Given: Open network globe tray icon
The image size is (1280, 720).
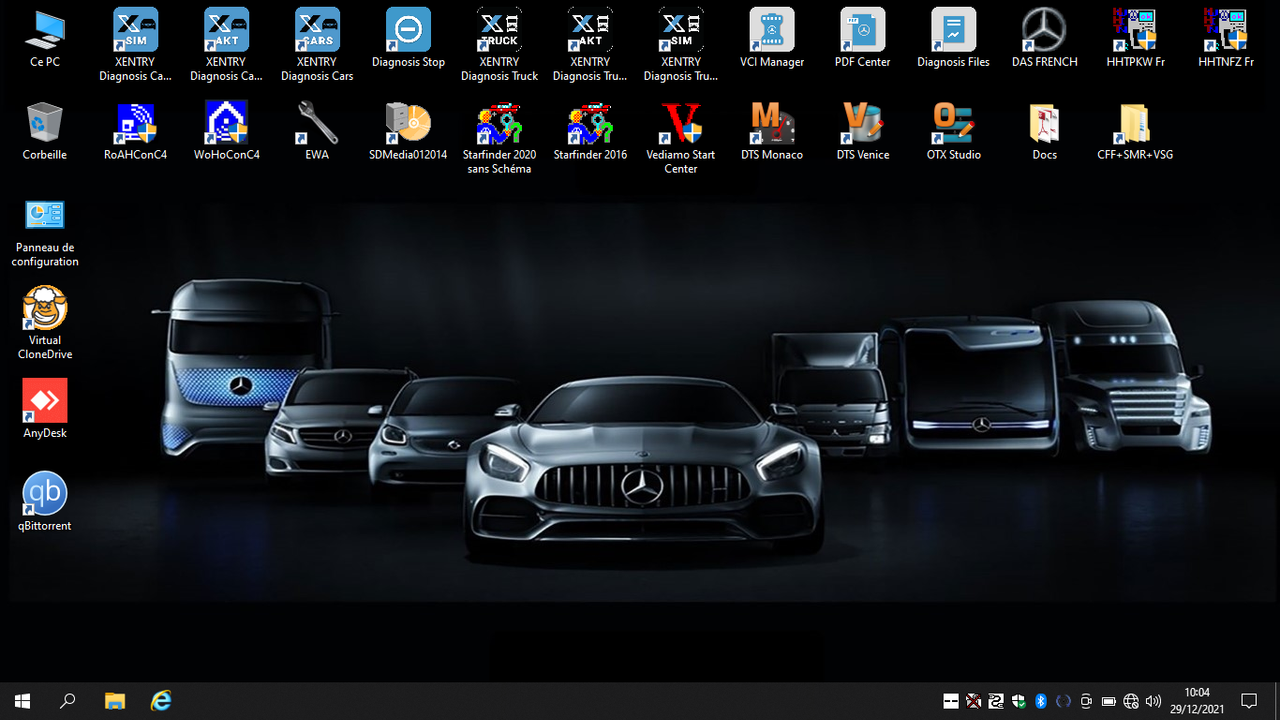Looking at the screenshot, I should pos(1131,701).
